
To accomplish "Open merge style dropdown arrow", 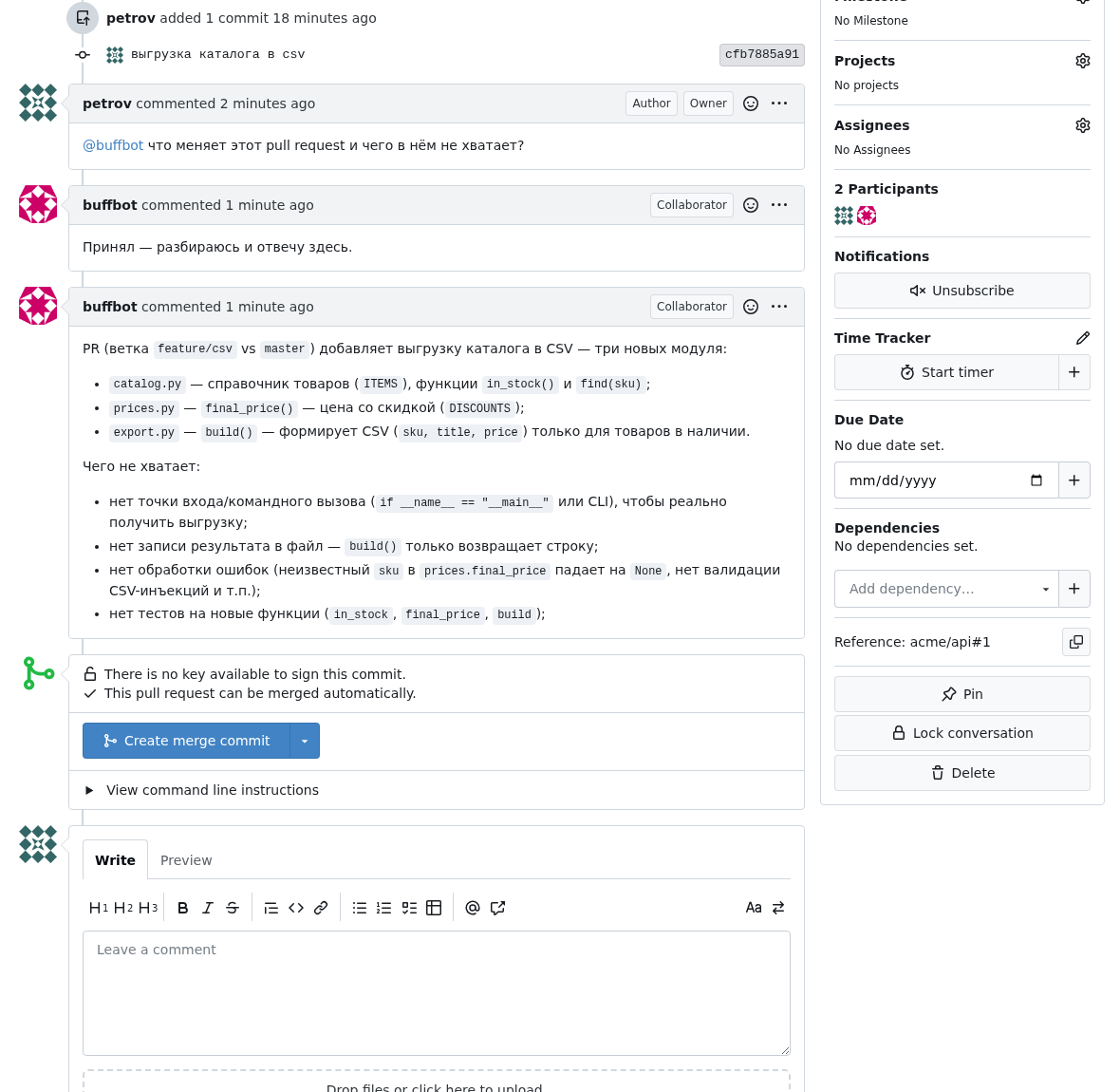I will (x=305, y=741).
